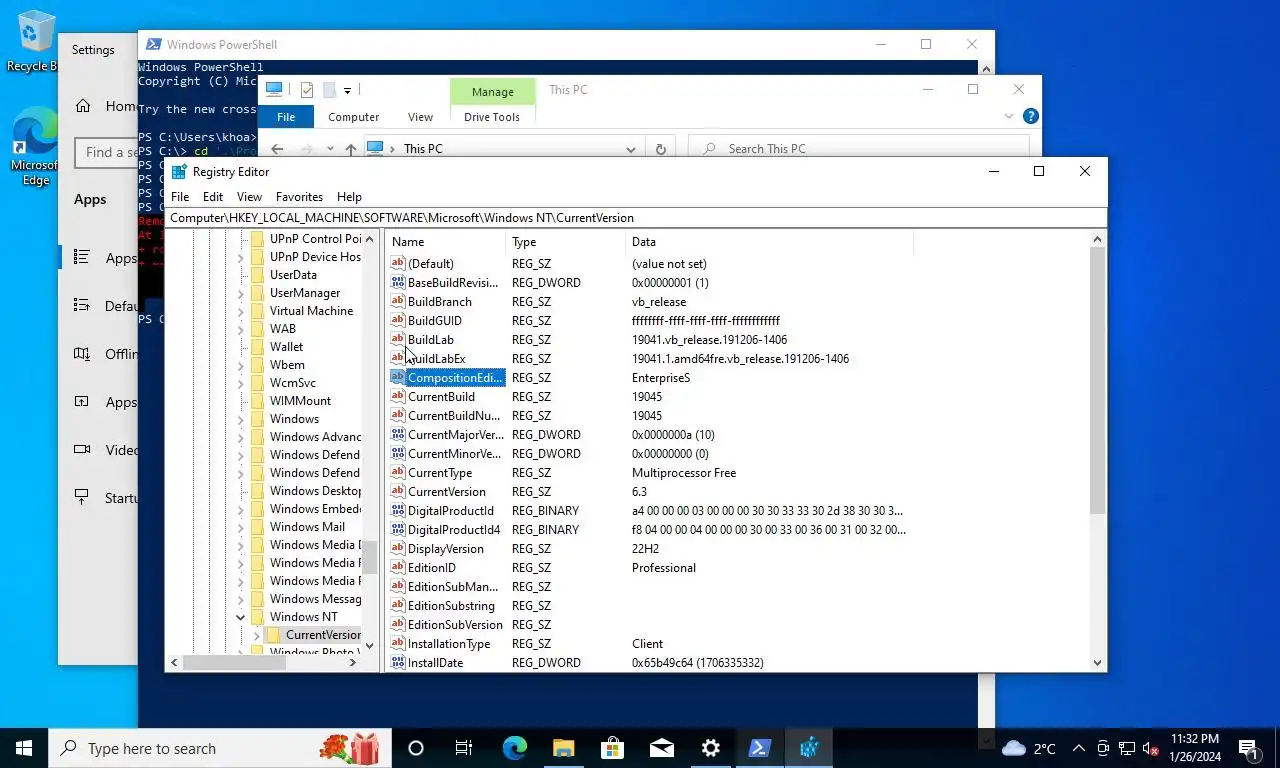The width and height of the screenshot is (1280, 768).
Task: Select the BuildGUID string icon
Action: tap(398, 321)
